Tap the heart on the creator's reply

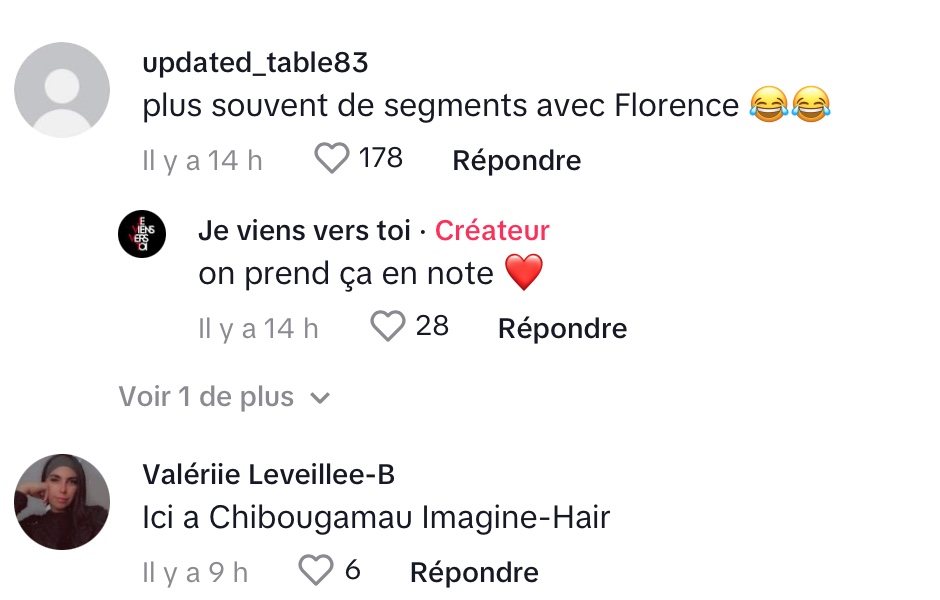pyautogui.click(x=387, y=327)
